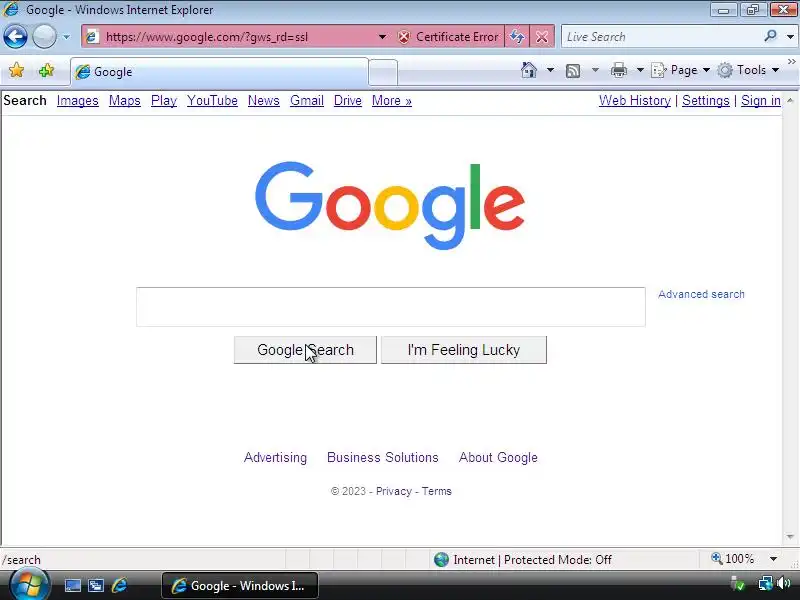
Task: Click the network tray icon
Action: click(x=765, y=583)
